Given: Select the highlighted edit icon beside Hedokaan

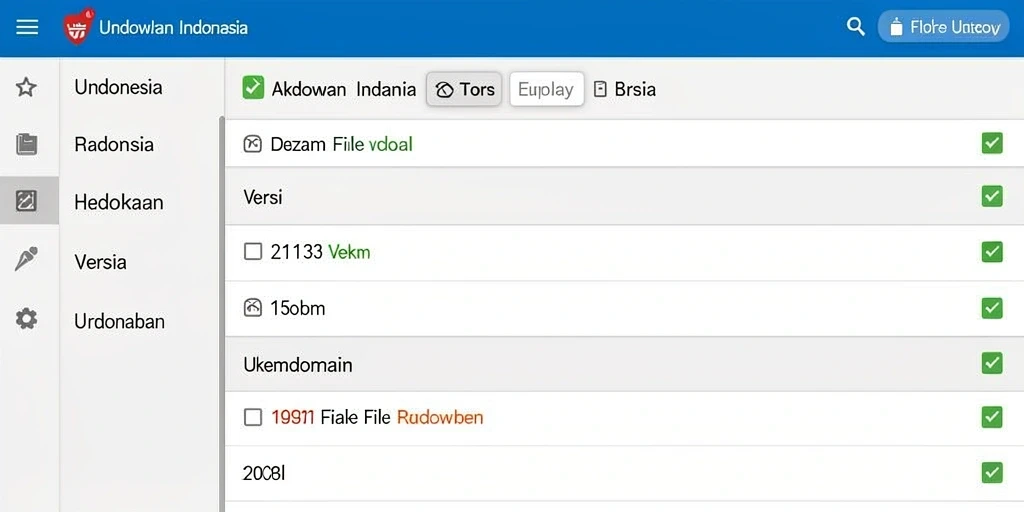Looking at the screenshot, I should tap(26, 200).
